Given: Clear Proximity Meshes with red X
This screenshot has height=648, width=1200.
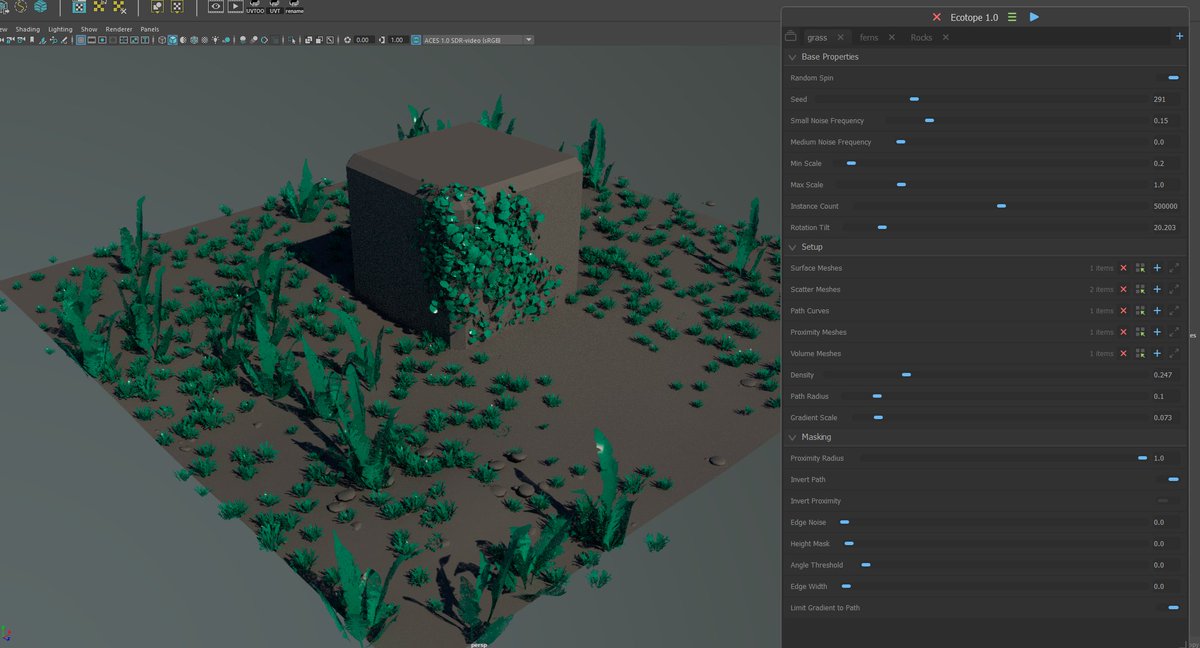Looking at the screenshot, I should [1123, 332].
